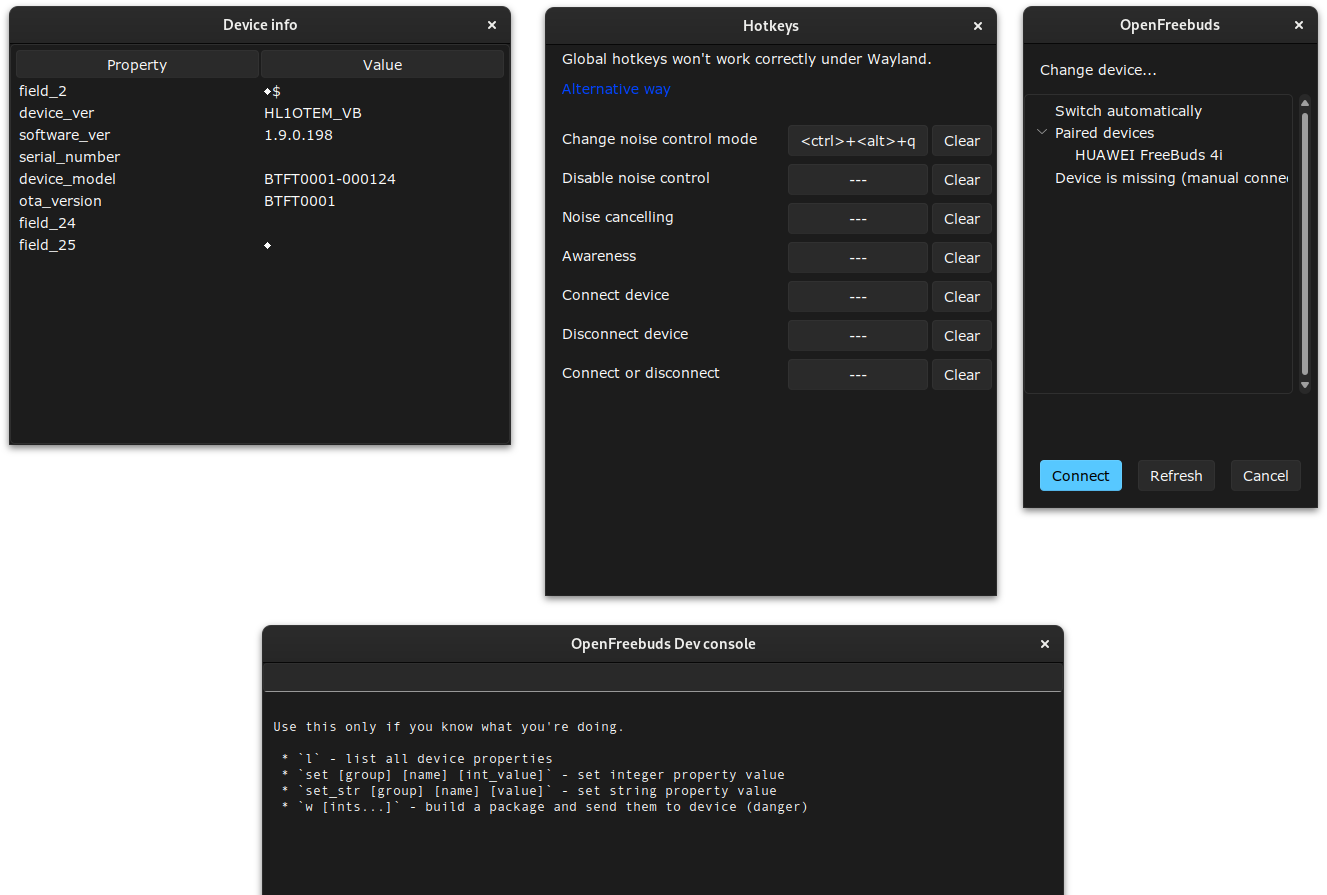Viewport: 1327px width, 895px height.
Task: Clear the Change noise control mode hotkey
Action: coord(962,141)
